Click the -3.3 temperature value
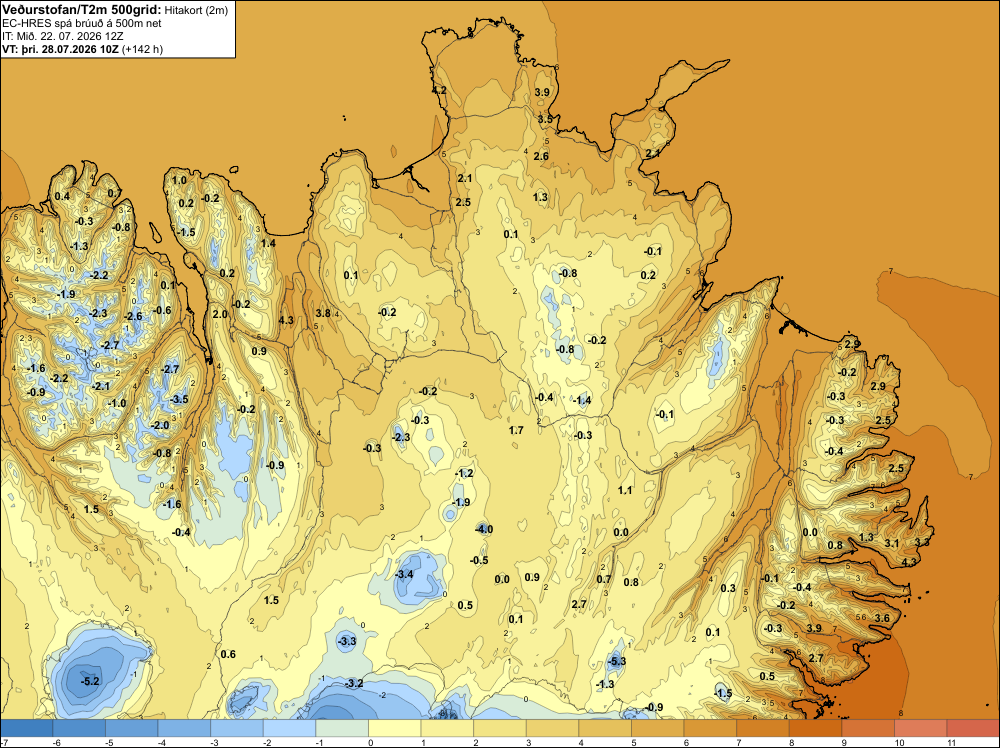1000x748 pixels. click(x=346, y=641)
